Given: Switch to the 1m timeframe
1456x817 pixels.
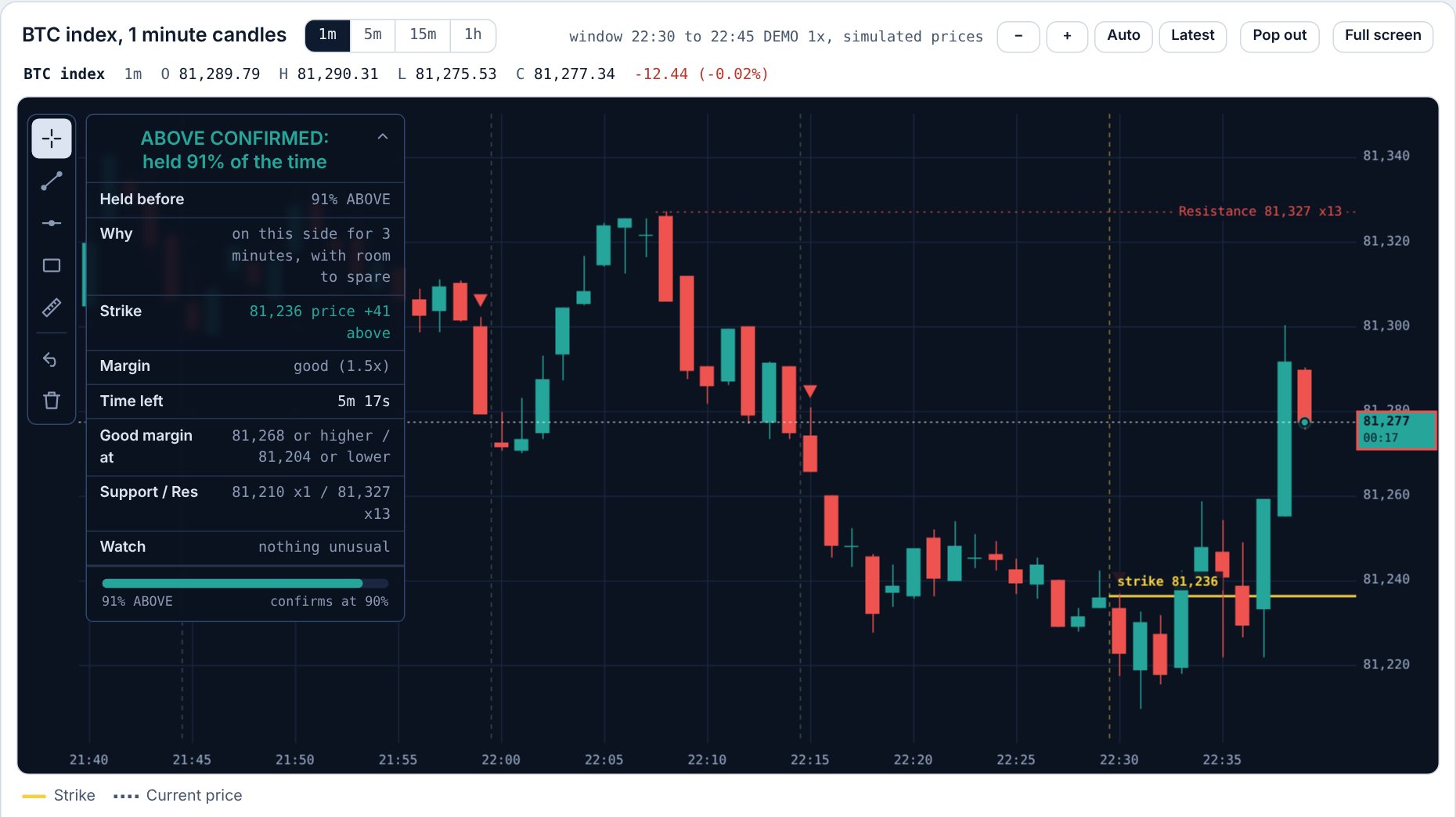Looking at the screenshot, I should pyautogui.click(x=327, y=35).
